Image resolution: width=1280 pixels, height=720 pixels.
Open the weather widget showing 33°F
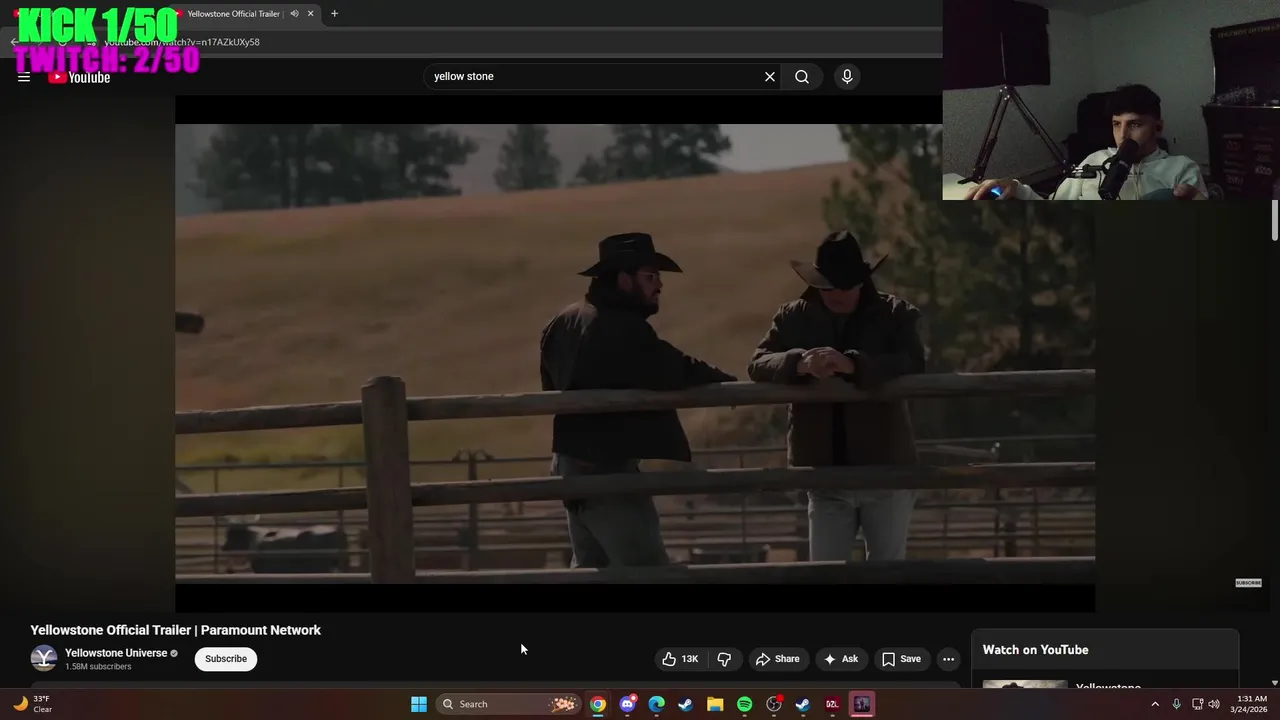pyautogui.click(x=32, y=704)
